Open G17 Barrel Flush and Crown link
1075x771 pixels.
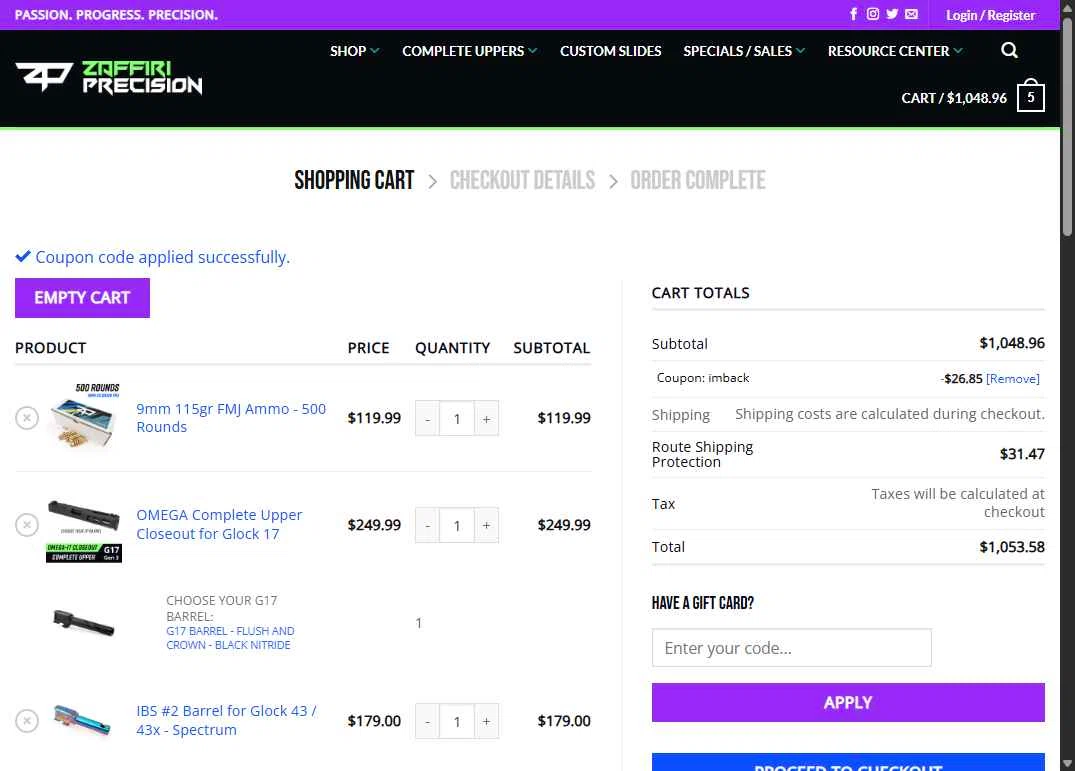230,638
